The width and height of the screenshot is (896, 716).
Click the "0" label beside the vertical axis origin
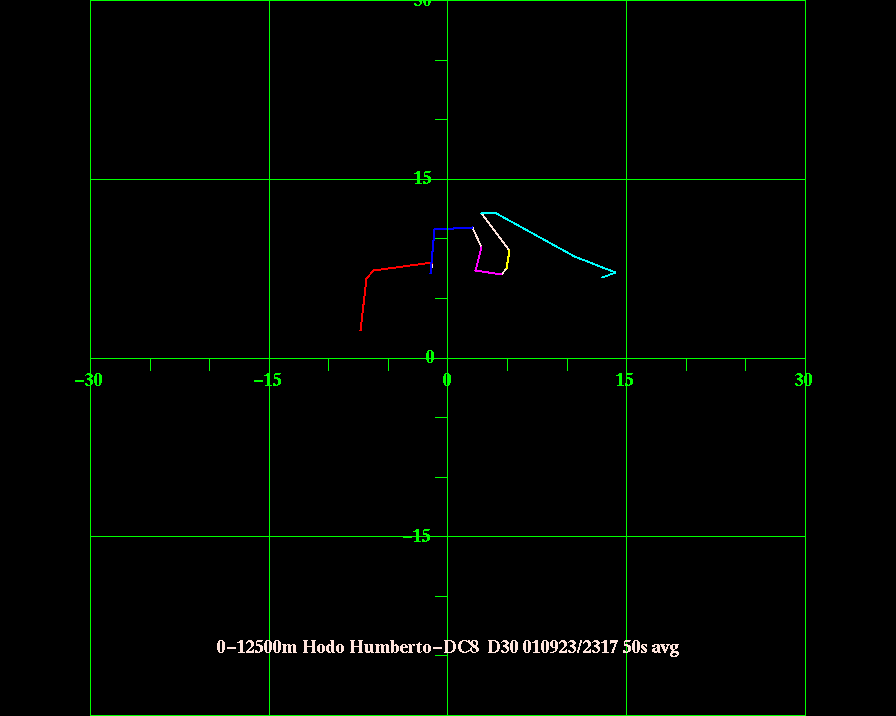coord(430,357)
